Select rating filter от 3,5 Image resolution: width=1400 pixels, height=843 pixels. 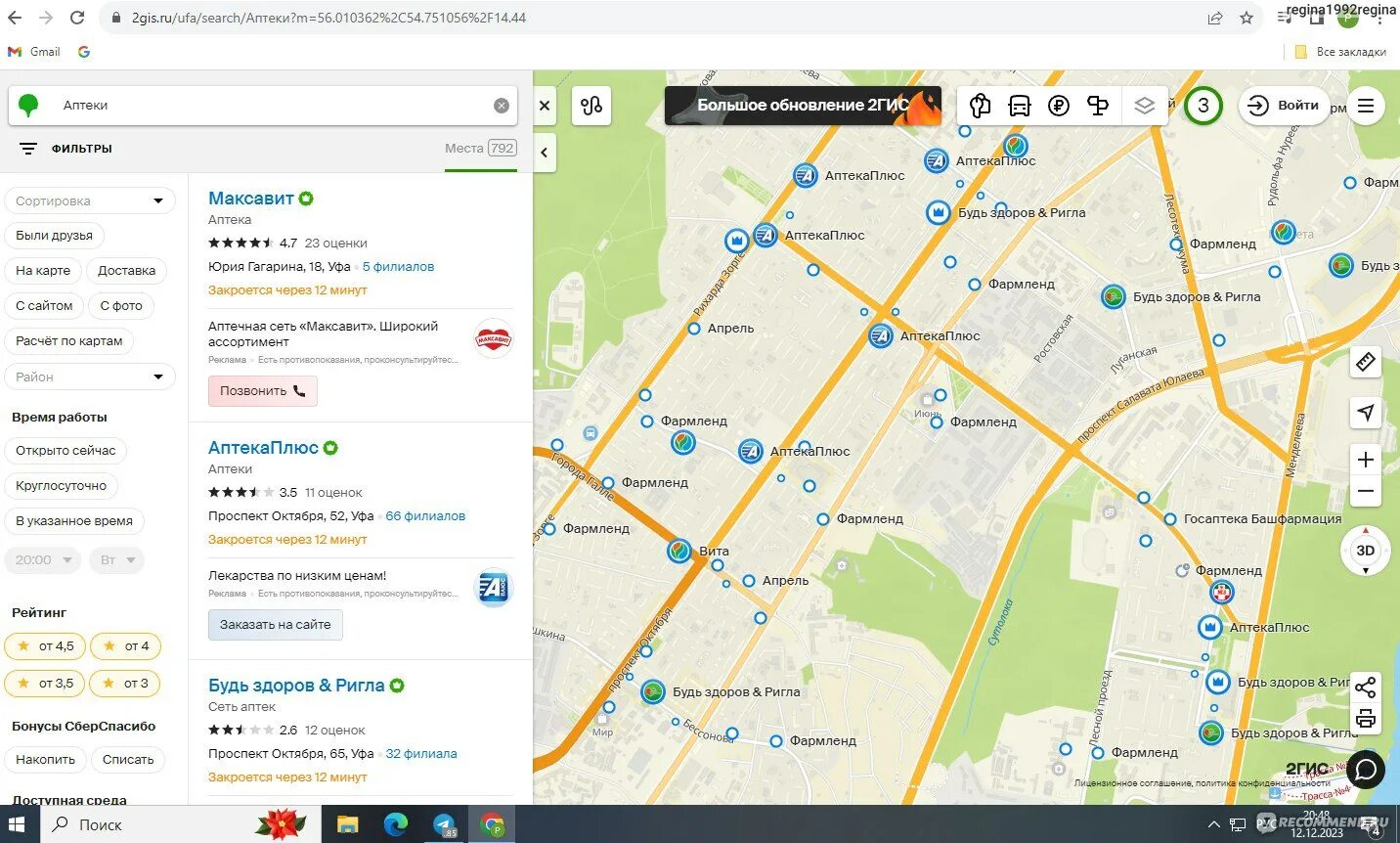click(45, 684)
